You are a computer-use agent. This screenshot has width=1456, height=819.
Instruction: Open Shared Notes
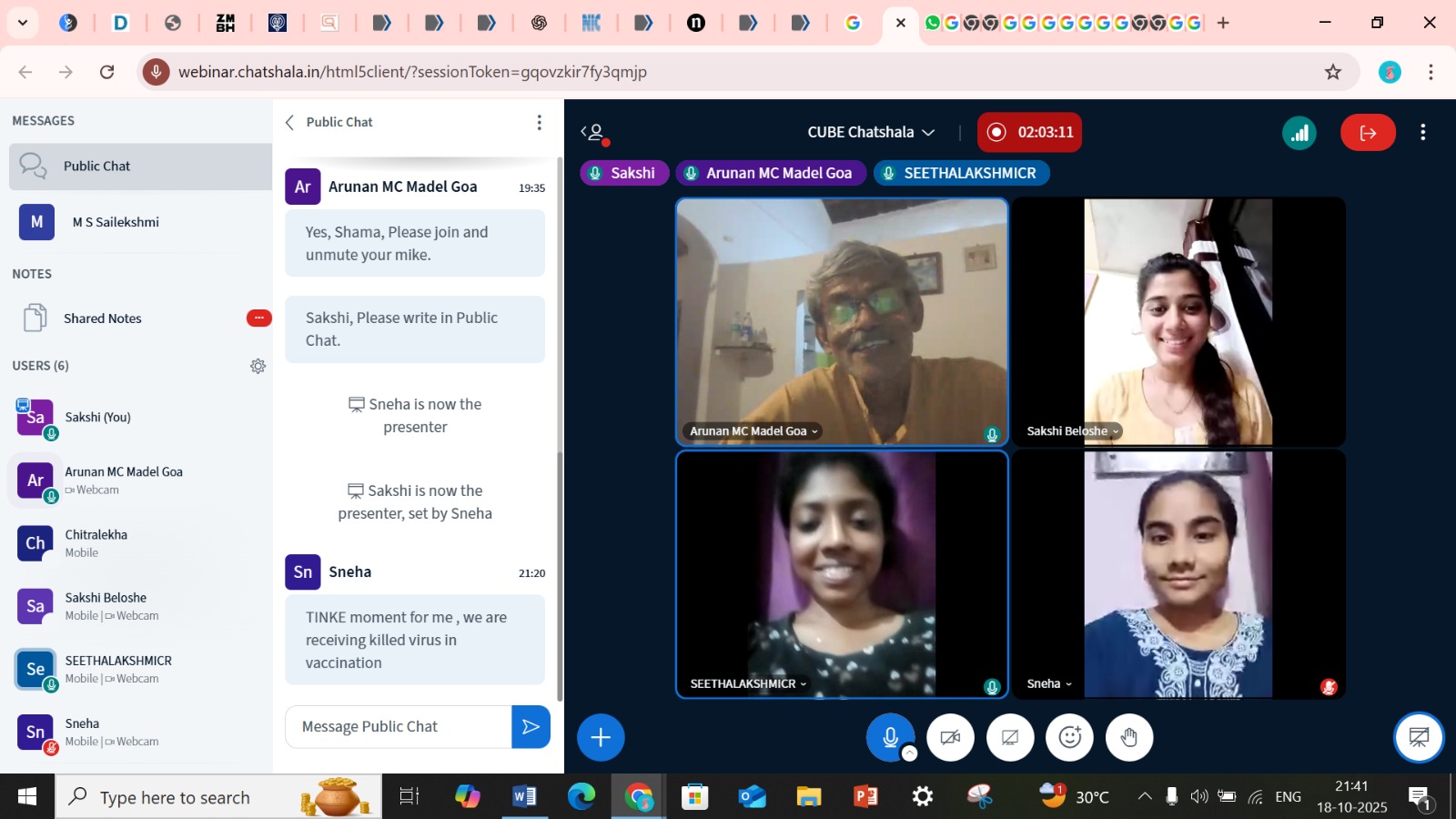click(x=103, y=318)
